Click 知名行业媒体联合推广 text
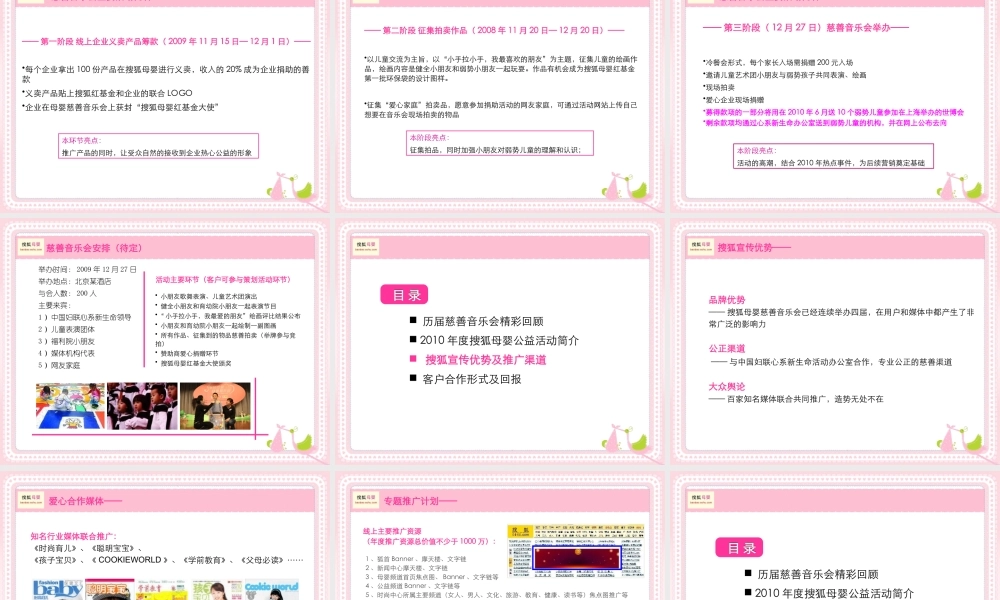The image size is (1000, 600). coord(73,536)
